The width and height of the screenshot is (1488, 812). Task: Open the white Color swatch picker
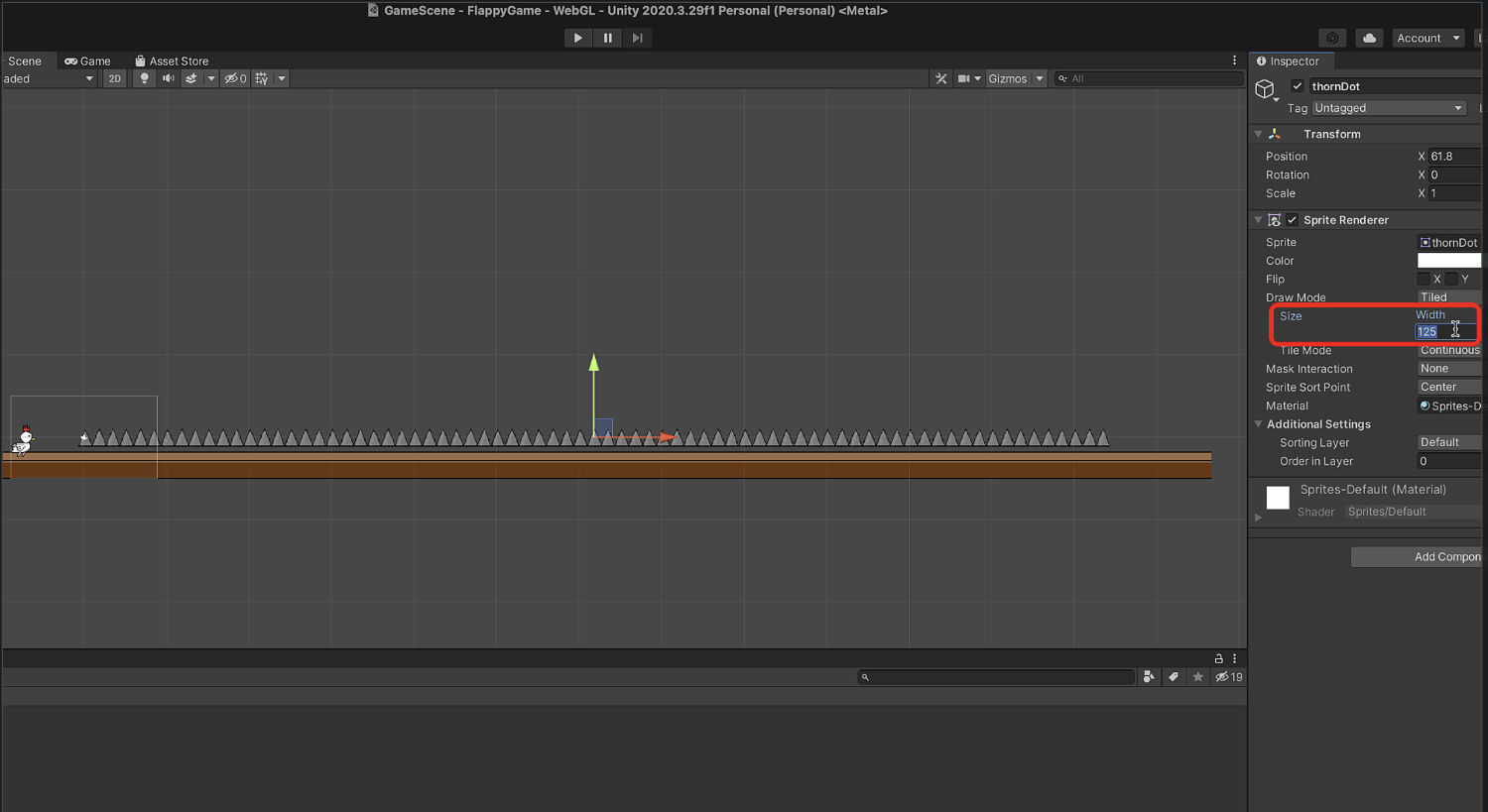[x=1449, y=261]
